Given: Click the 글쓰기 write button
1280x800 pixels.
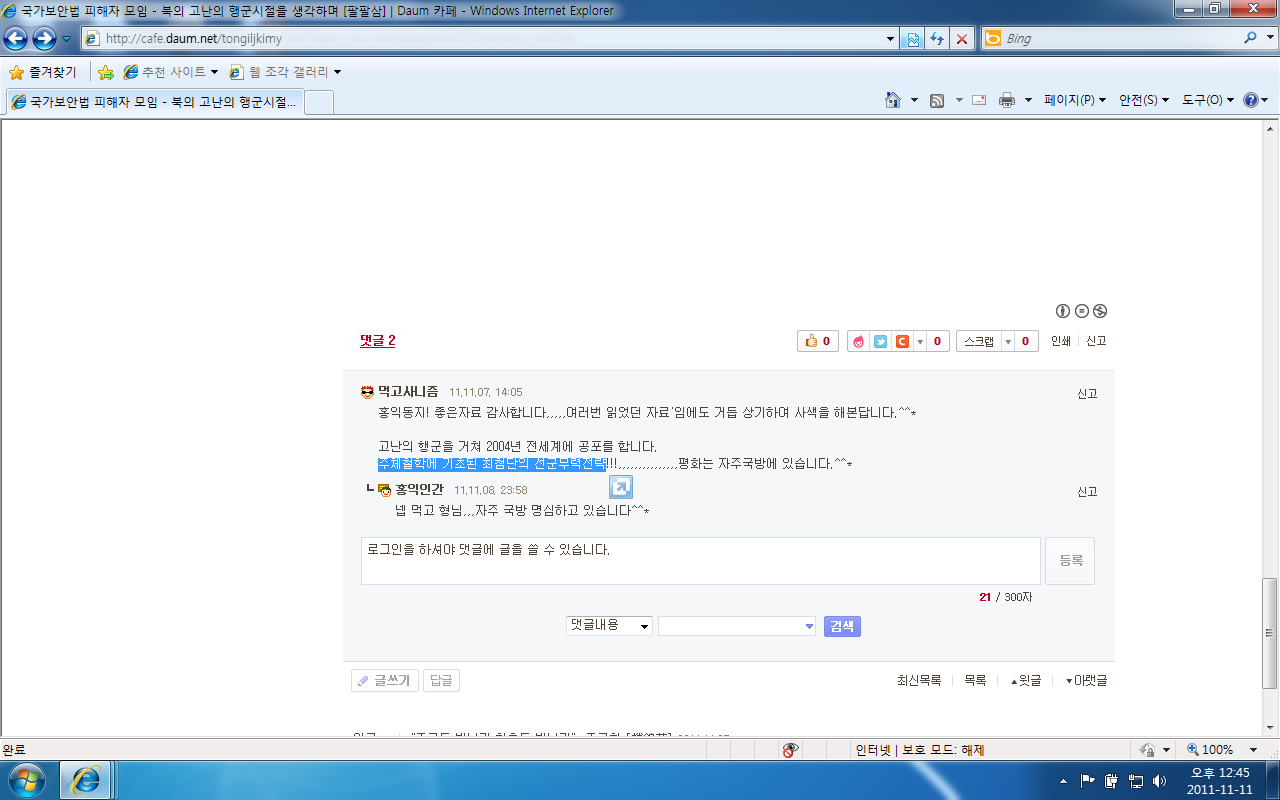Looking at the screenshot, I should [385, 680].
